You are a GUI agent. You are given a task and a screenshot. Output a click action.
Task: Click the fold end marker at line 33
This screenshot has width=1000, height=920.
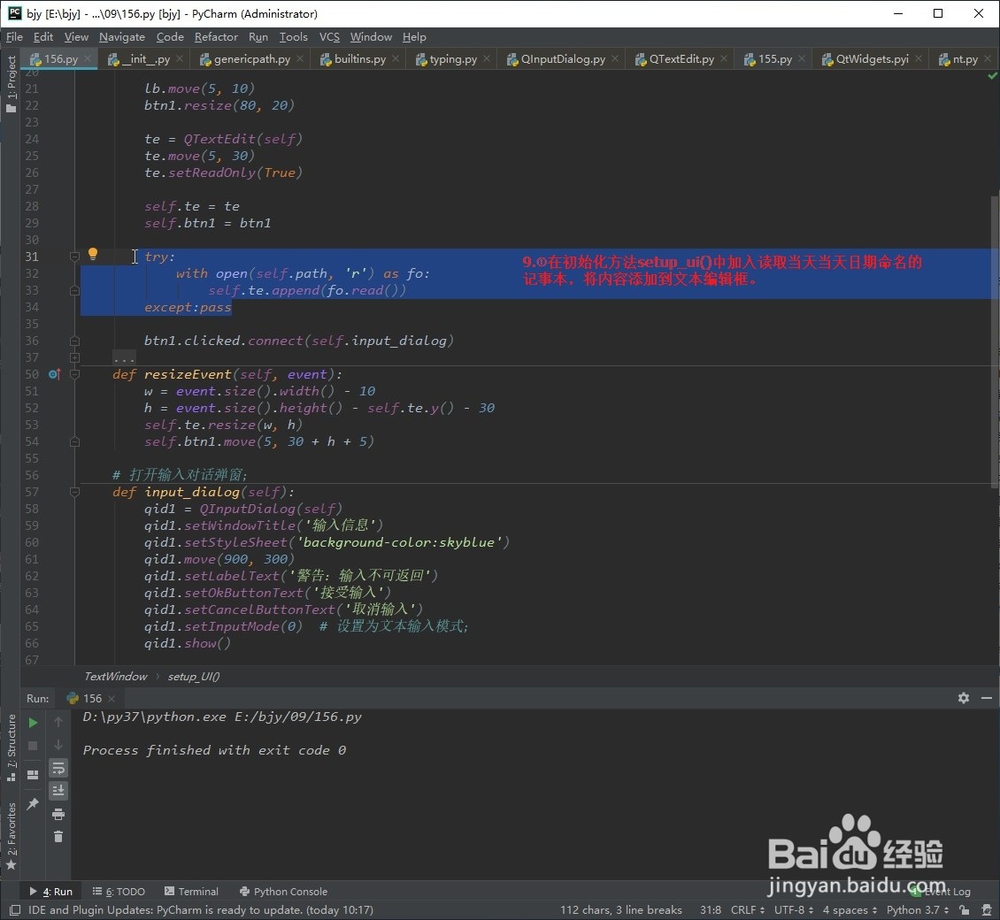pyautogui.click(x=74, y=290)
